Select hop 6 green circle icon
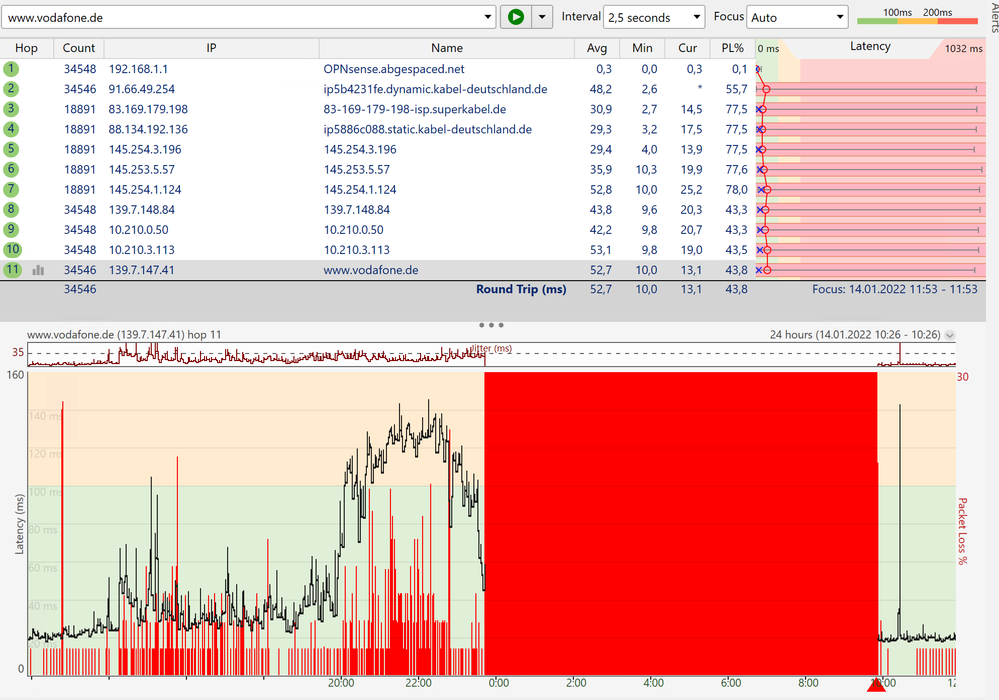This screenshot has height=700, width=999. coord(11,169)
